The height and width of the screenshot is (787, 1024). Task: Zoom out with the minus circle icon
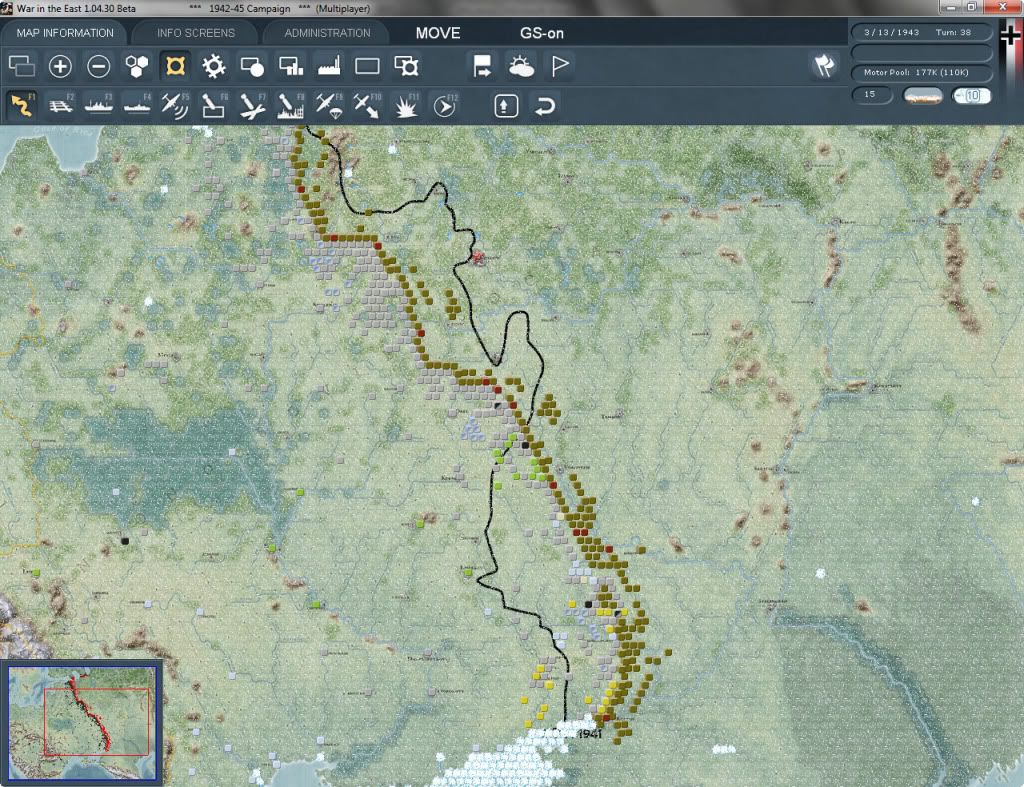point(99,66)
